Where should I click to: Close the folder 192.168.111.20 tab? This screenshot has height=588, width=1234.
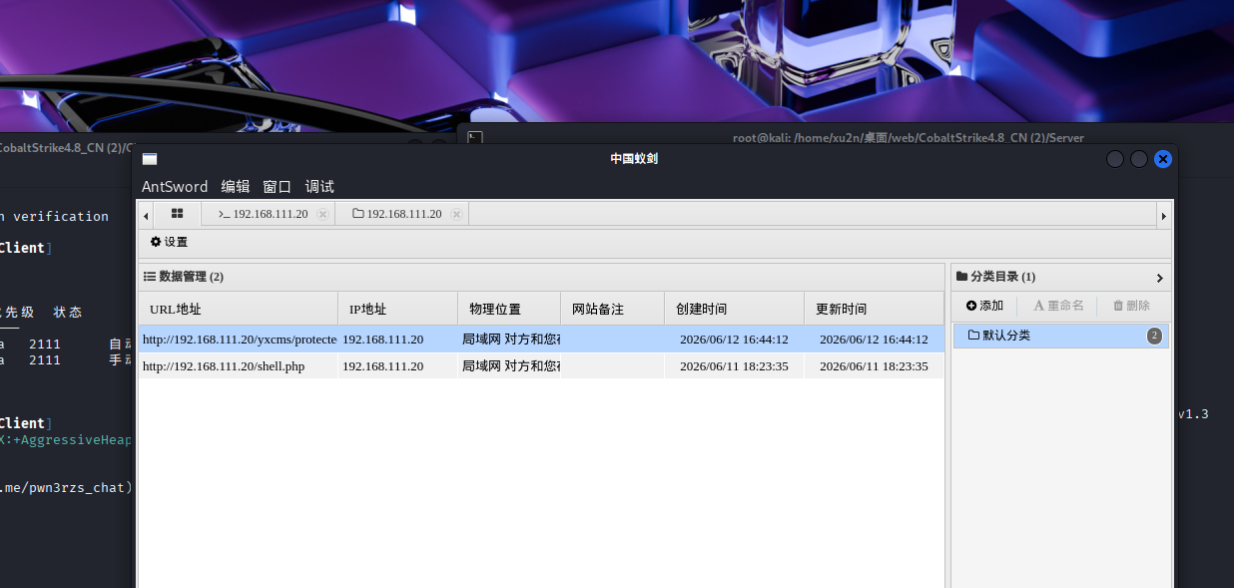click(x=456, y=214)
